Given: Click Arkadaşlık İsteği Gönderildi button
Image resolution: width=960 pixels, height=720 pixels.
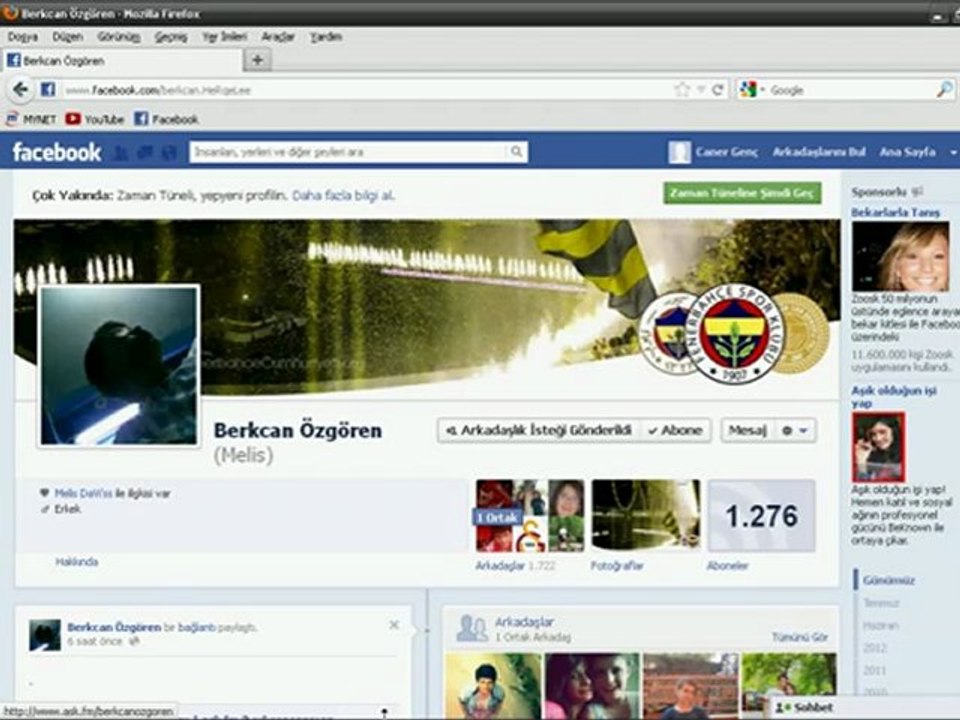Looking at the screenshot, I should tap(540, 430).
